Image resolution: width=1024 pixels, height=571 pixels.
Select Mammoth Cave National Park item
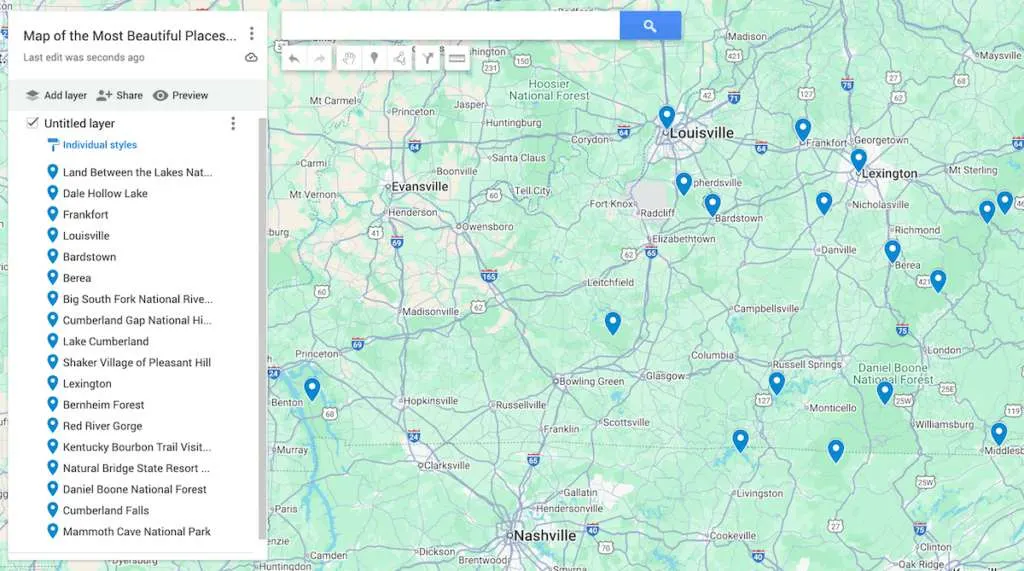pyautogui.click(x=136, y=531)
